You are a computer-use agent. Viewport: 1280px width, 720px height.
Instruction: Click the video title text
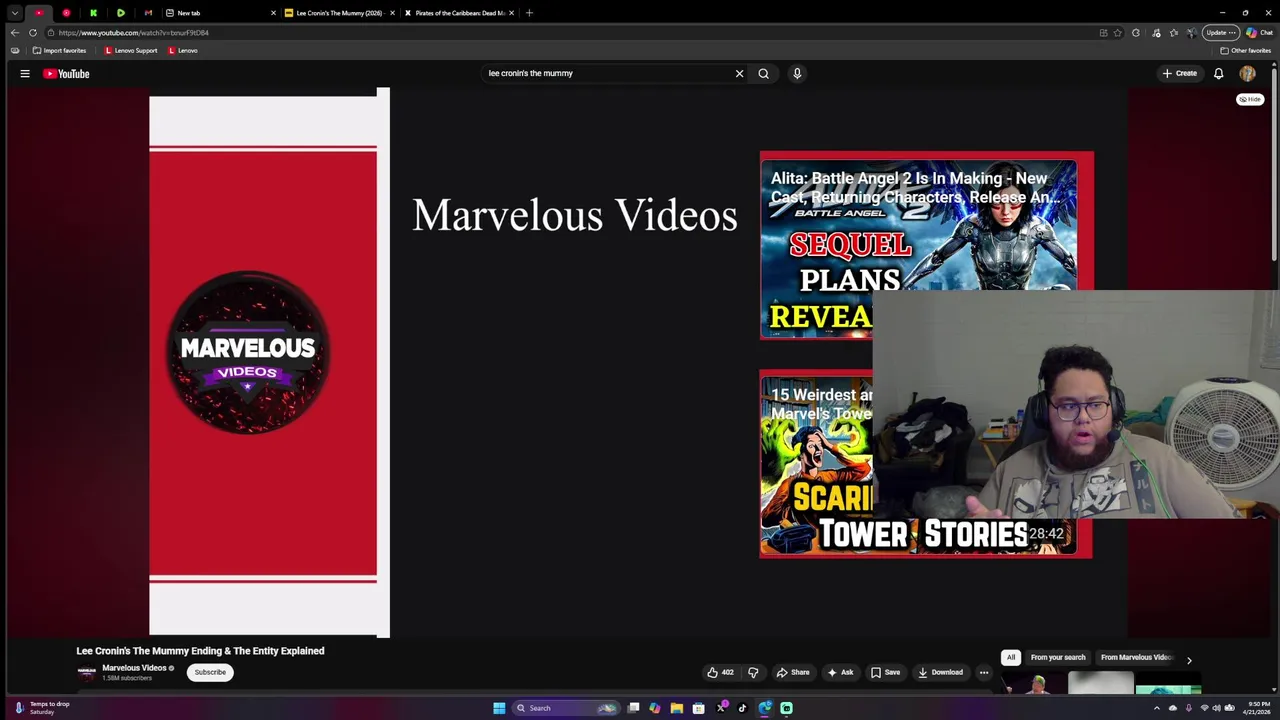pos(200,651)
